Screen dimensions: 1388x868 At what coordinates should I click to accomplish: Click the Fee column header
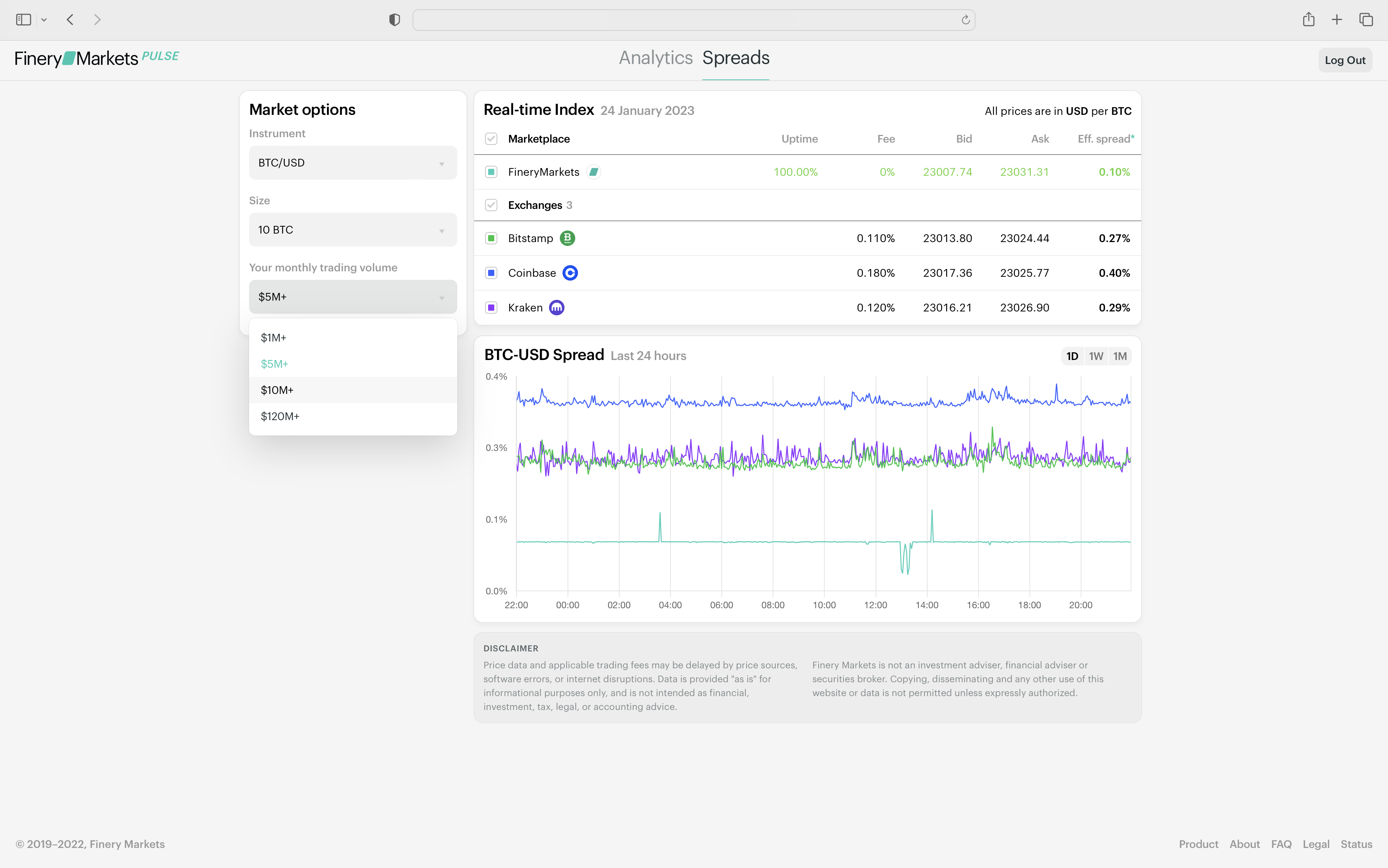[886, 139]
